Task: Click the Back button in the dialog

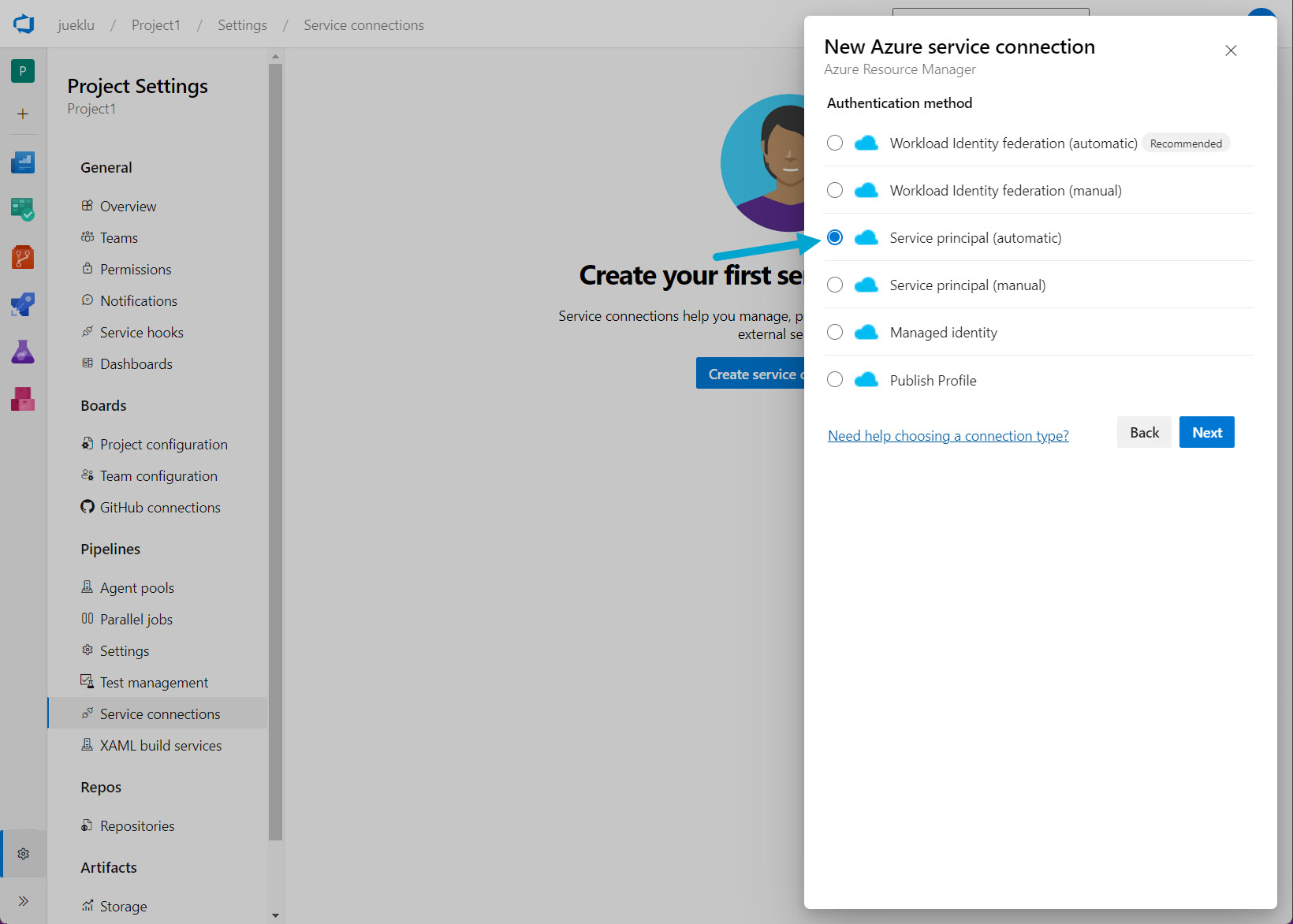Action: (1143, 432)
